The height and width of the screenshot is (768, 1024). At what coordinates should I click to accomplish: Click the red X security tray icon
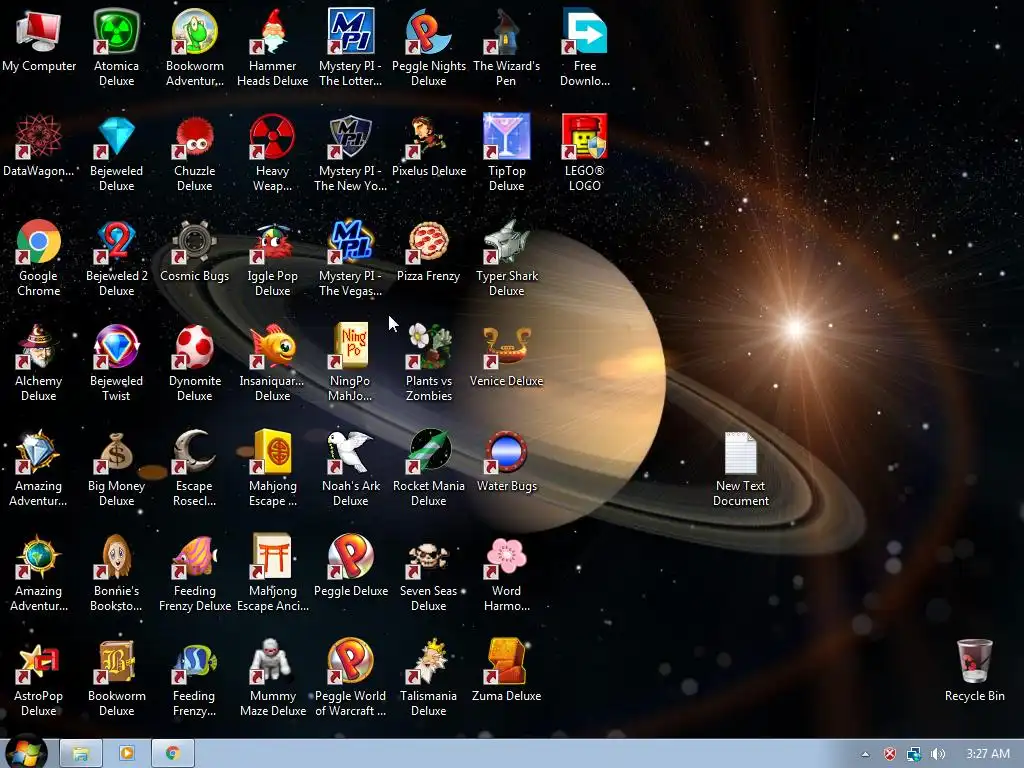[889, 754]
